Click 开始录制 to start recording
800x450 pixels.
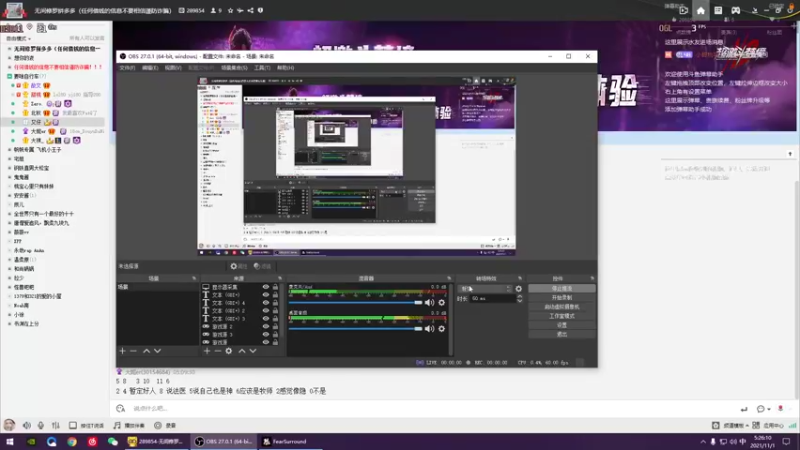tap(562, 297)
